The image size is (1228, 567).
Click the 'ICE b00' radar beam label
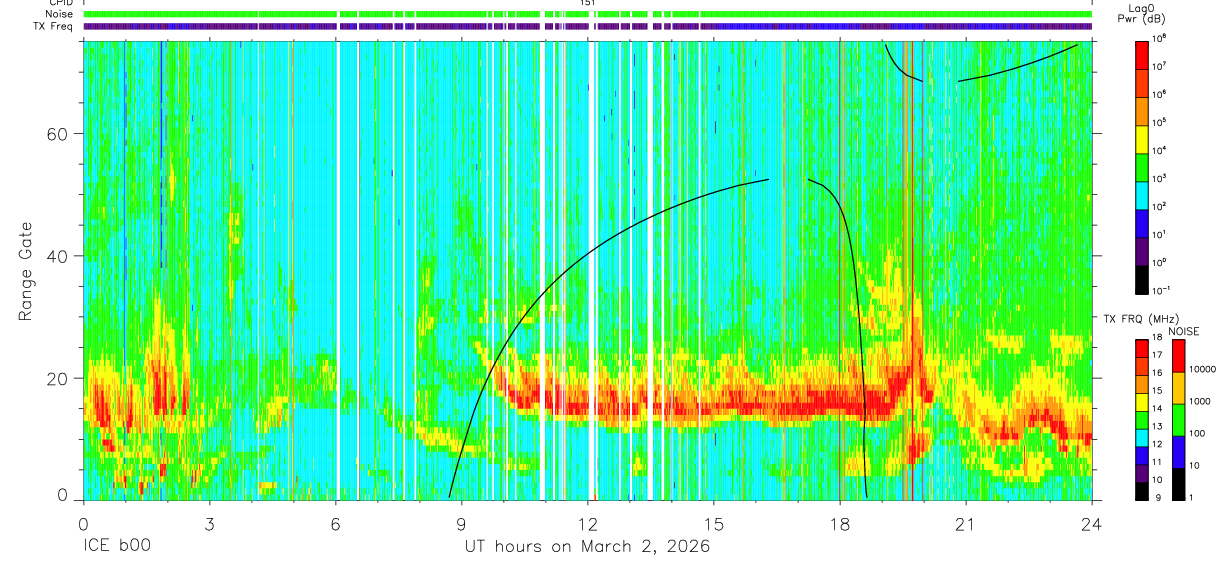116,547
